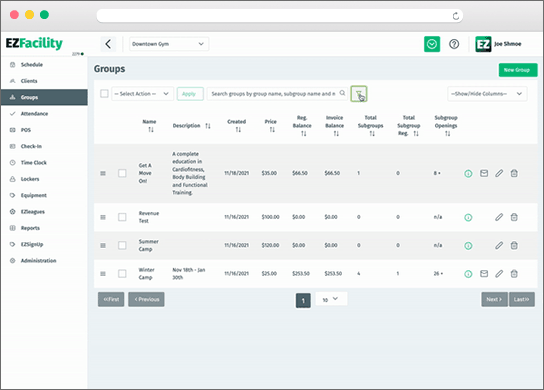Check the Get A Move On! row
The height and width of the screenshot is (390, 544).
tap(122, 173)
